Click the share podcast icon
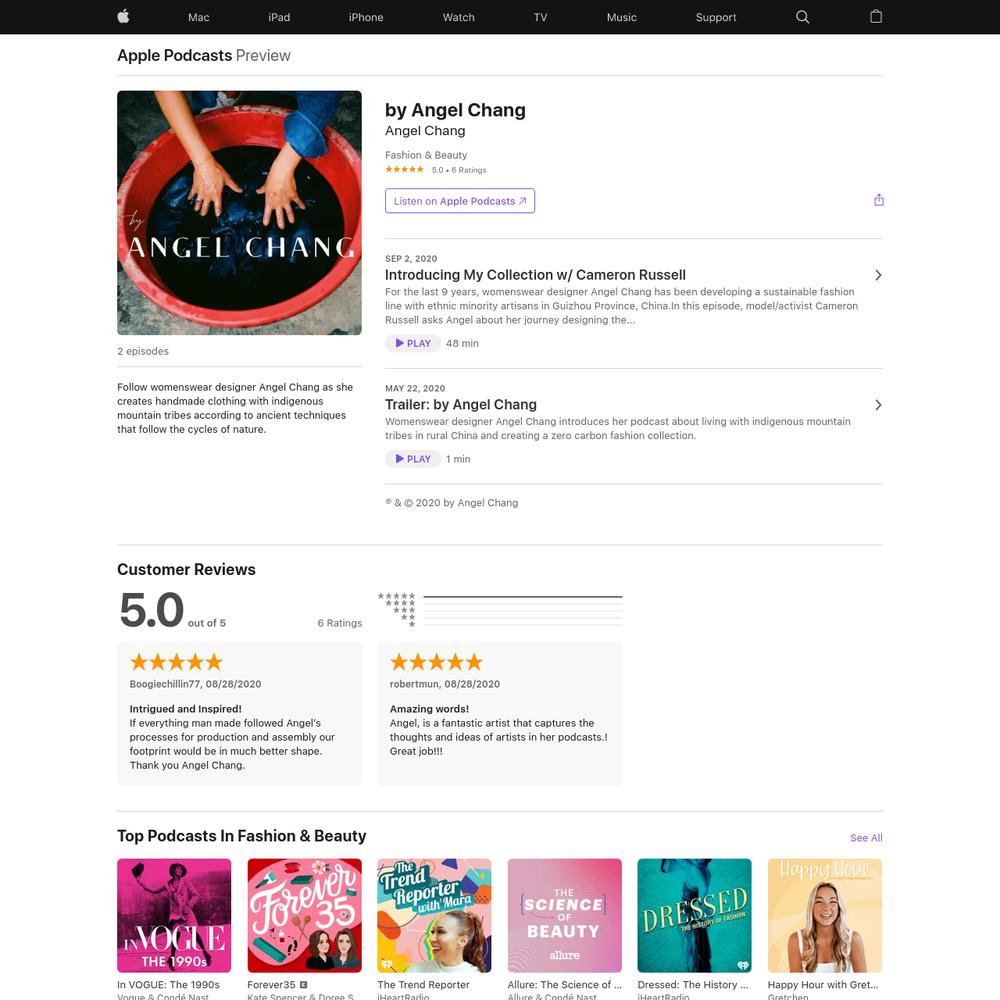The width and height of the screenshot is (1000, 1000). (x=878, y=200)
